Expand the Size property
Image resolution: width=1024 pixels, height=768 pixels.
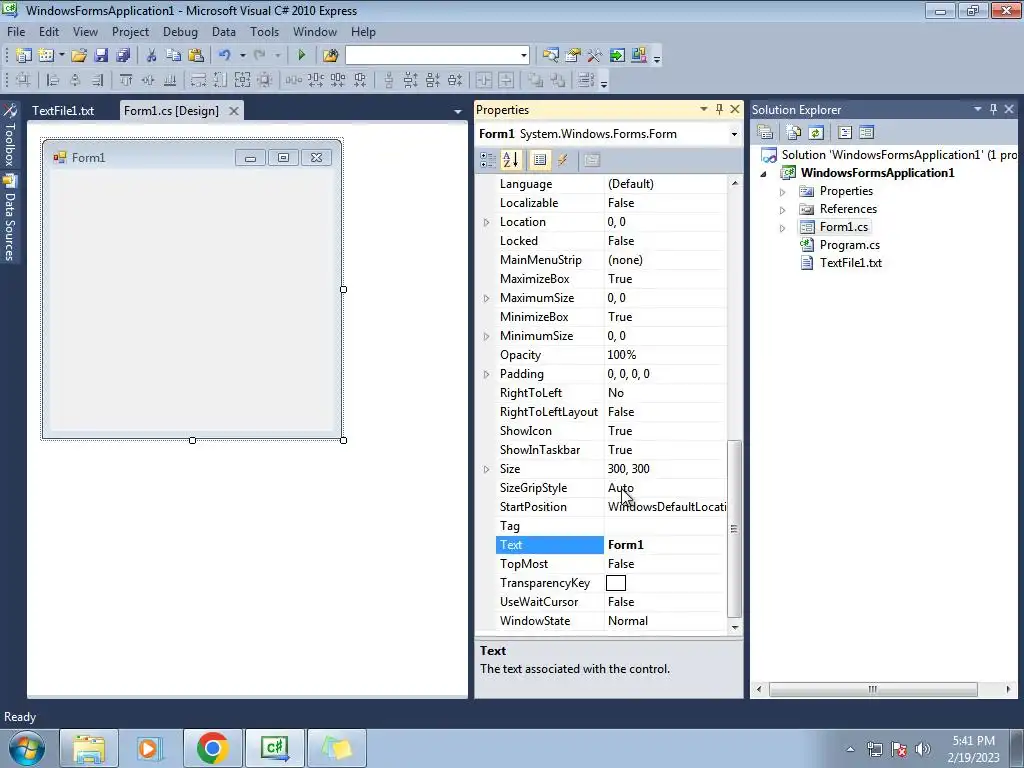[x=487, y=469]
